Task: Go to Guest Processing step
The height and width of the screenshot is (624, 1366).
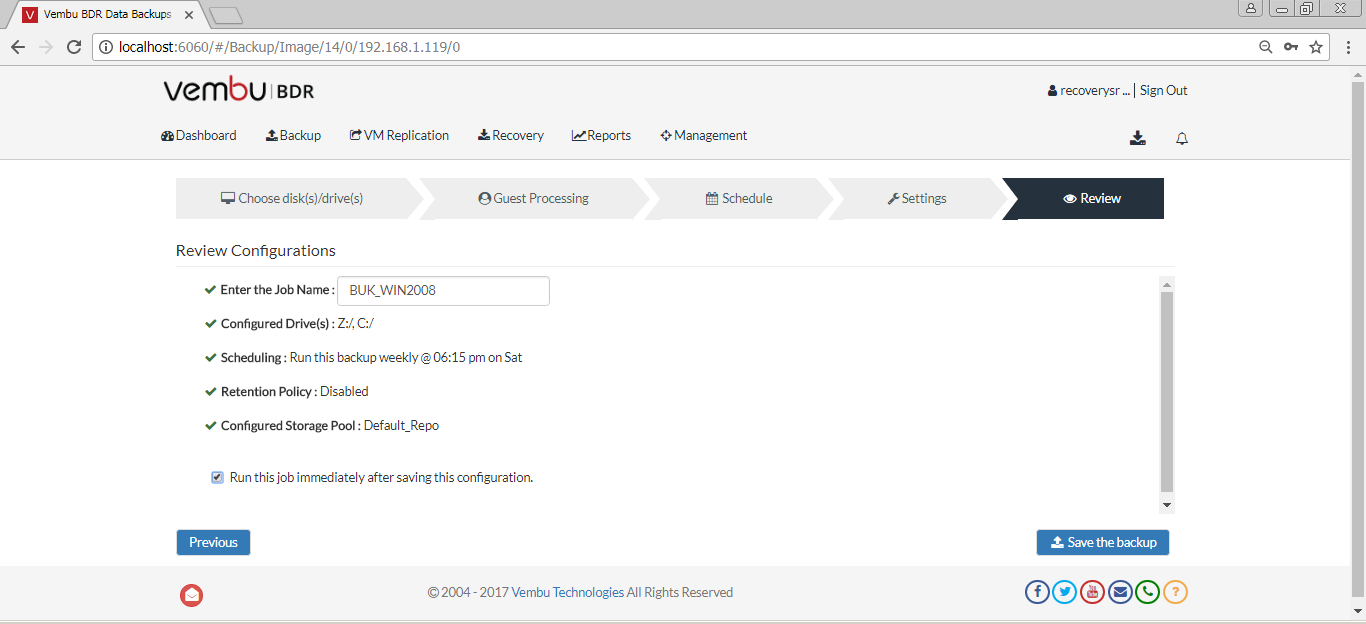Action: tap(534, 199)
